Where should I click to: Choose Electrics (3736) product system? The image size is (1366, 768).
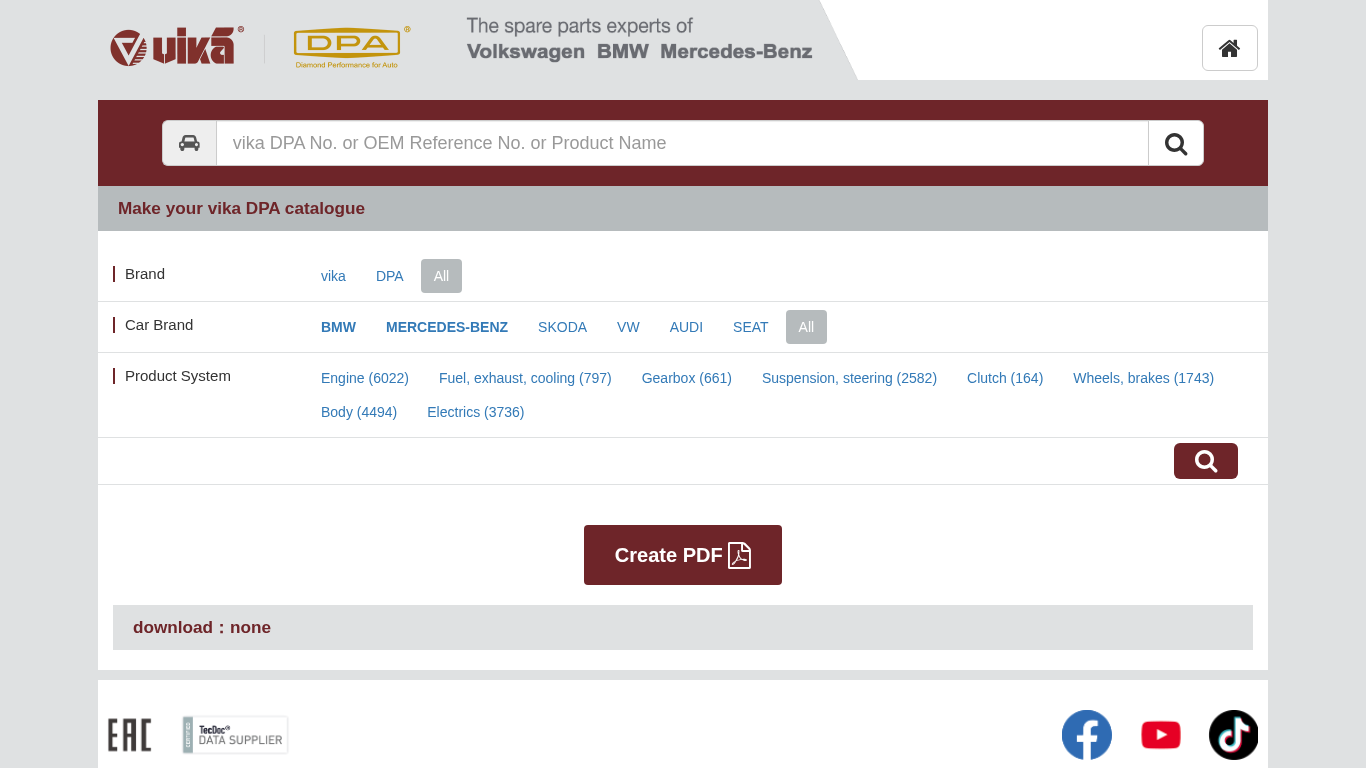(x=475, y=412)
